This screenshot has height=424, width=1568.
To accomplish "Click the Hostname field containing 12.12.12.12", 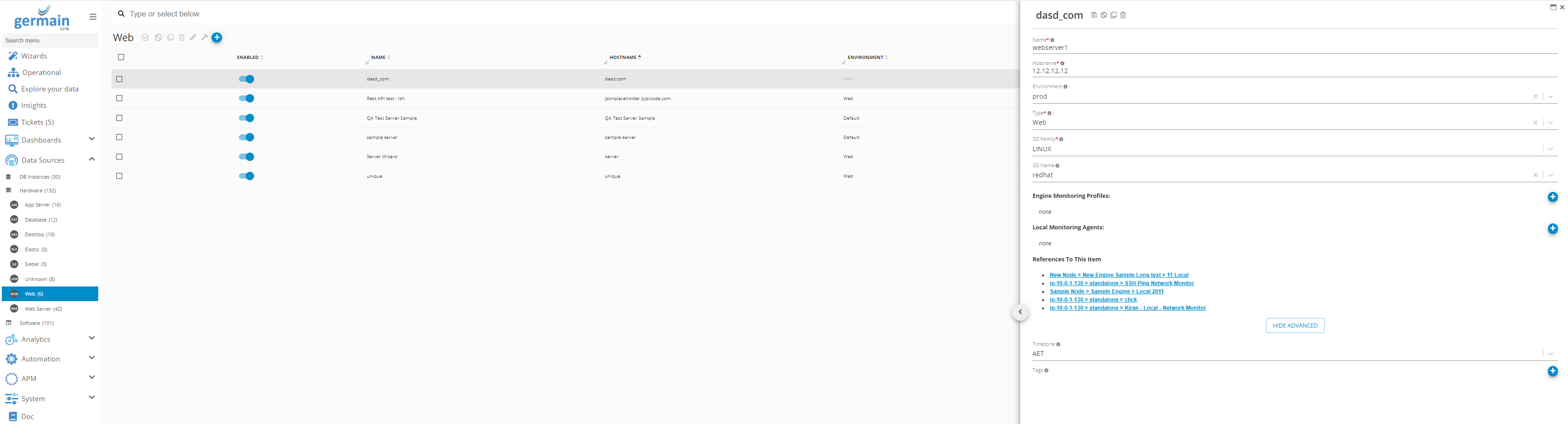I will (1278, 71).
